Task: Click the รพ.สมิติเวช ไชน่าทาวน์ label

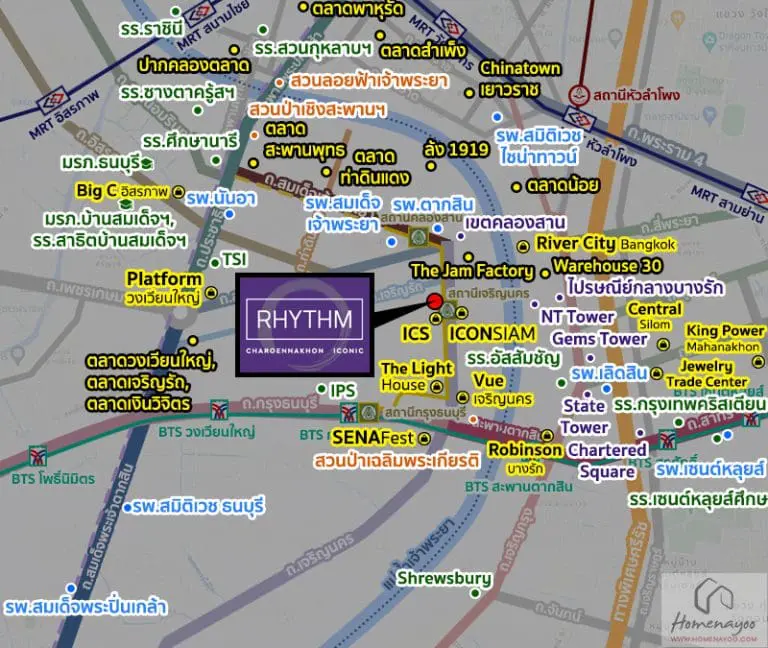Action: click(539, 145)
